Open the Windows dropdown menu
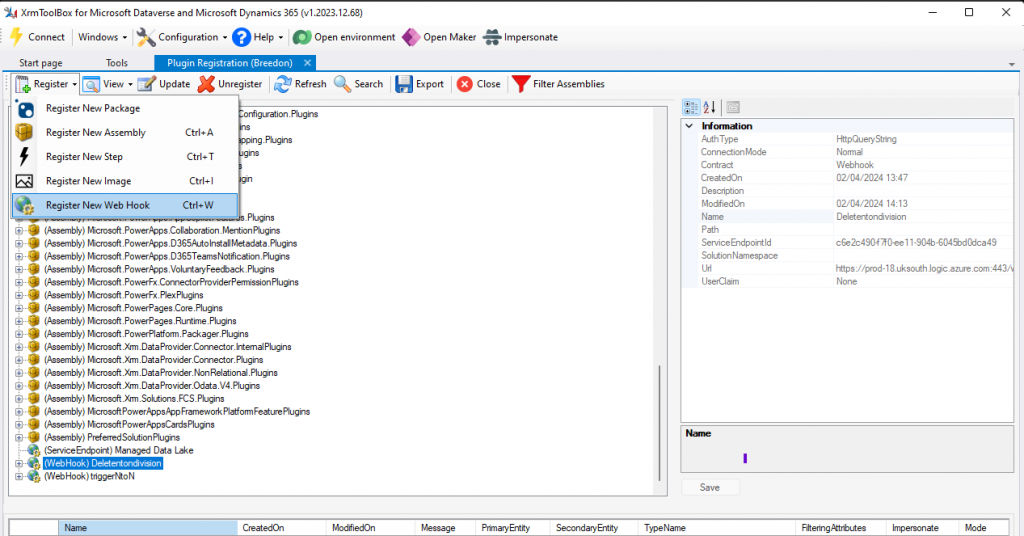1024x536 pixels. [103, 37]
